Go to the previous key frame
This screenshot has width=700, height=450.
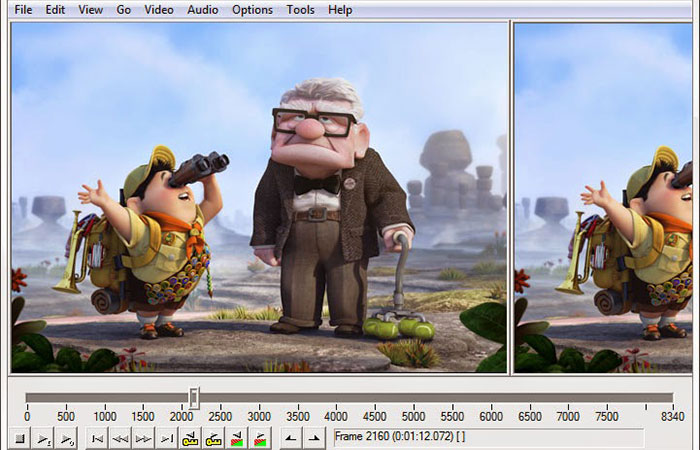(x=190, y=438)
